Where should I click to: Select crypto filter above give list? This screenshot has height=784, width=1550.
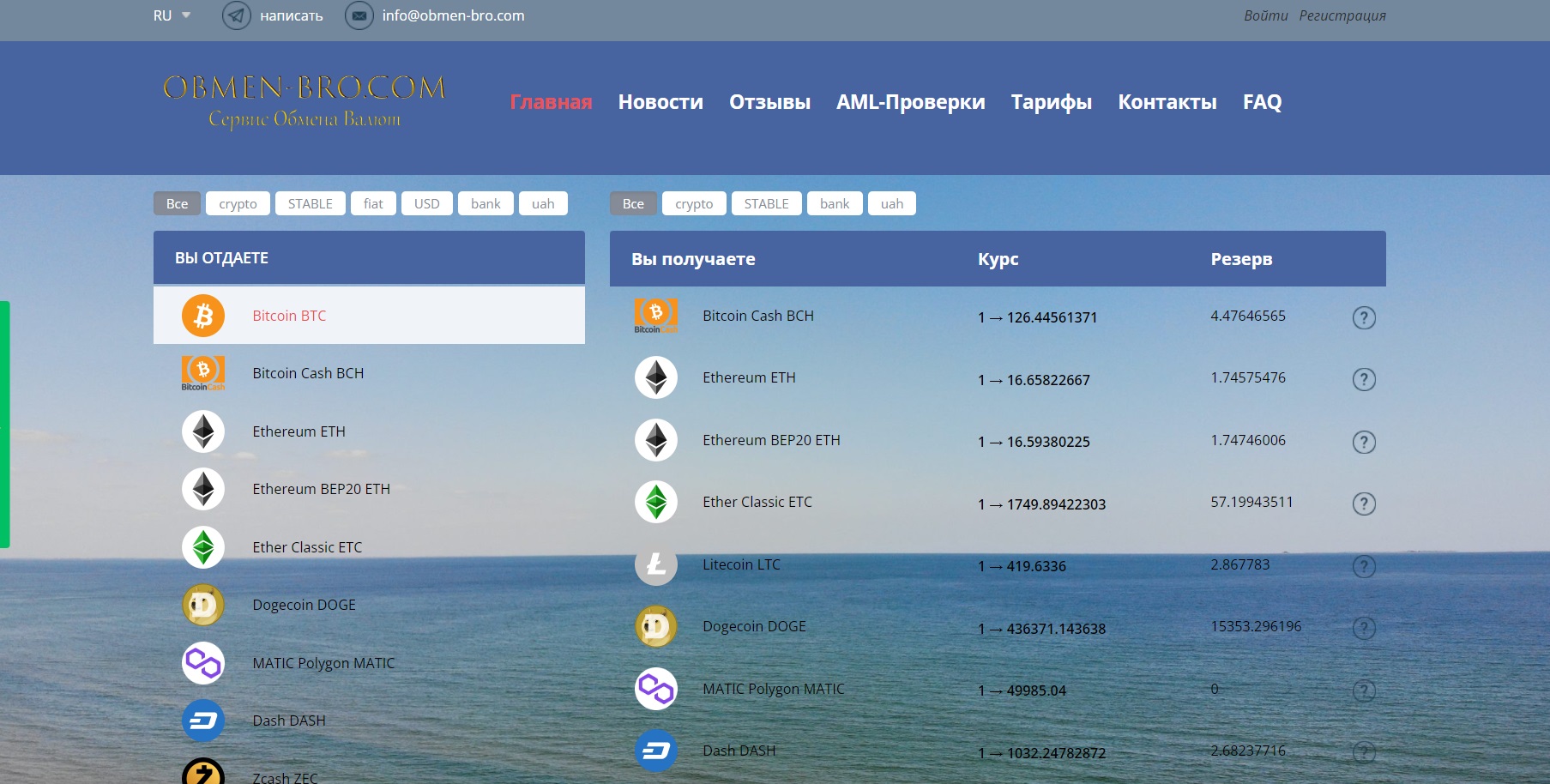pos(238,203)
